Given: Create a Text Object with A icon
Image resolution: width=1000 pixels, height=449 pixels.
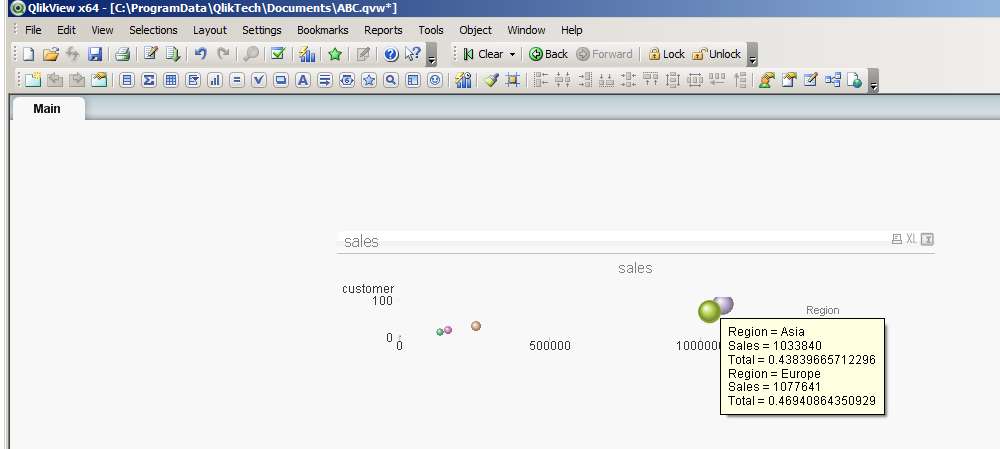Looking at the screenshot, I should (303, 80).
